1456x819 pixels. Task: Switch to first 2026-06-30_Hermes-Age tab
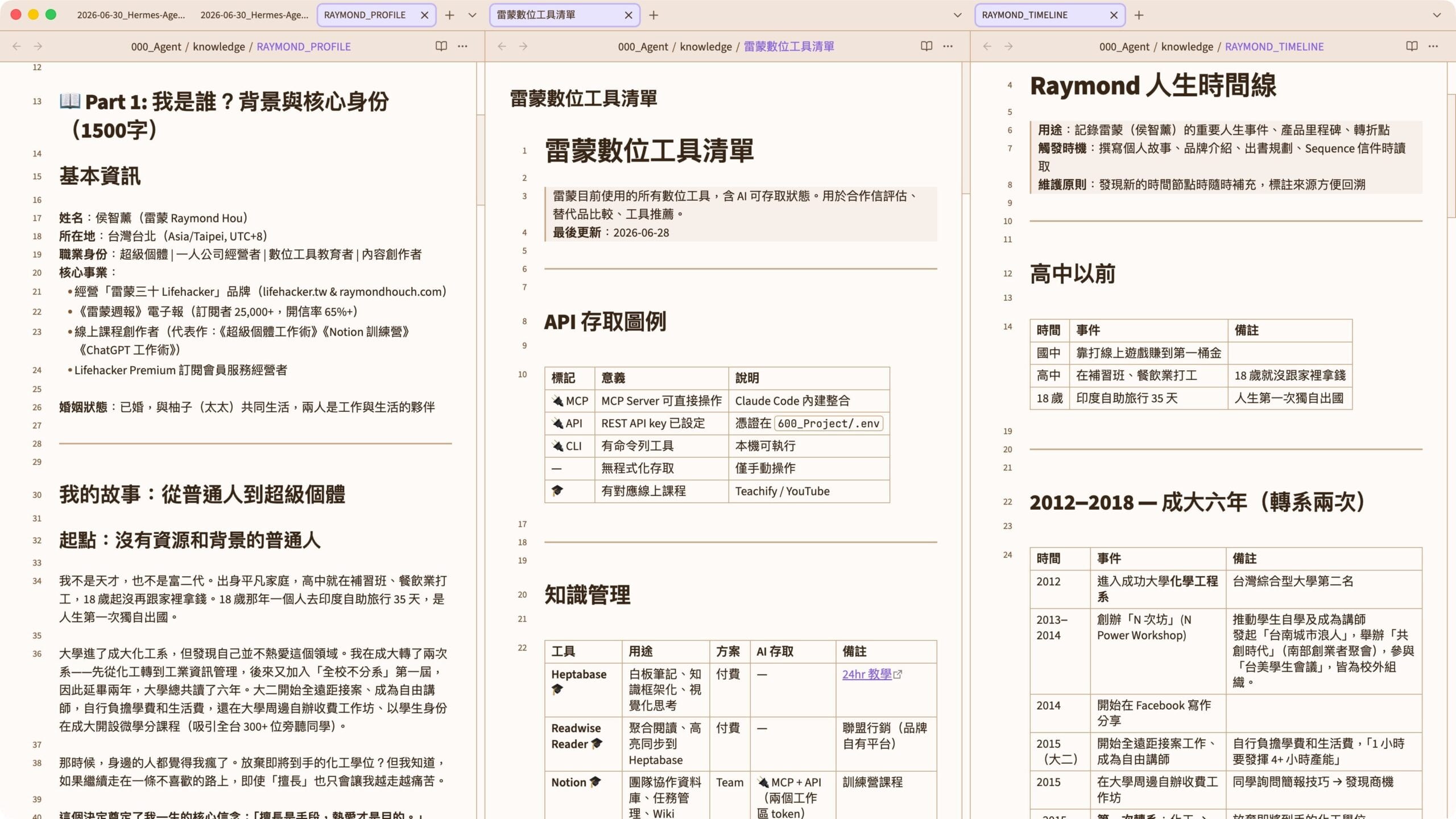click(131, 15)
